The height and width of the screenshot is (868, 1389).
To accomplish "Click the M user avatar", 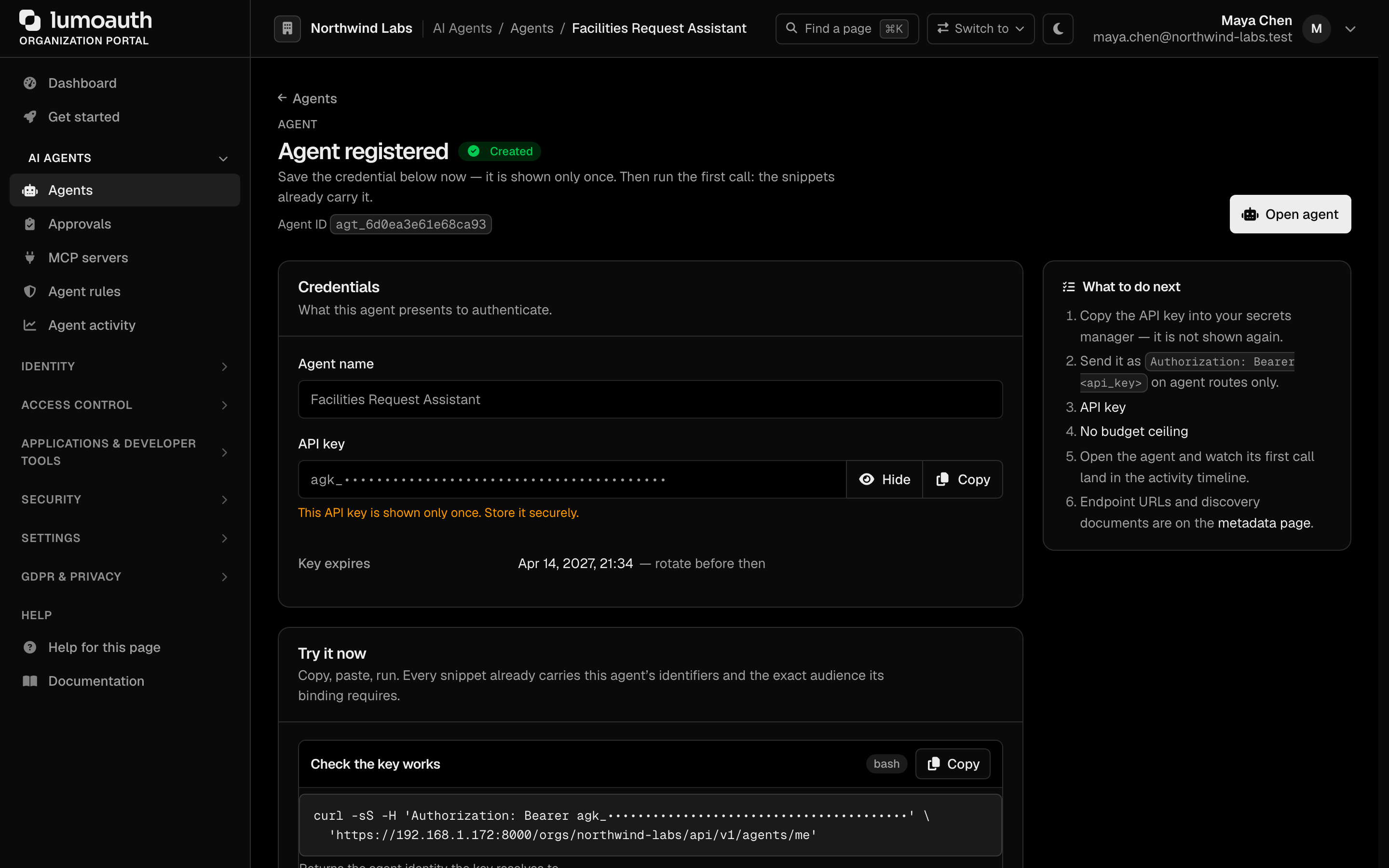I will (x=1317, y=29).
